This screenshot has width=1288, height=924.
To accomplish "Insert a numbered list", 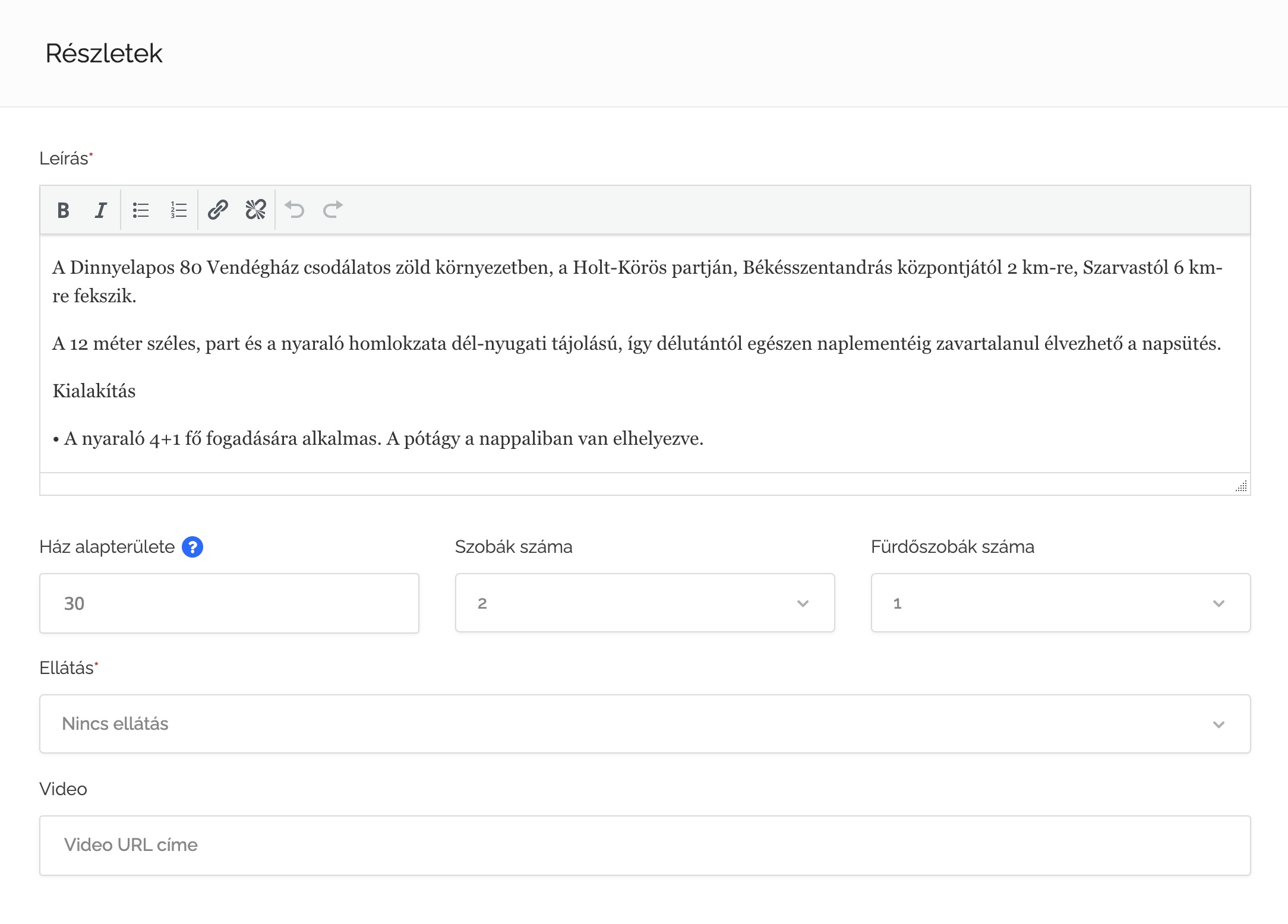I will pos(178,210).
